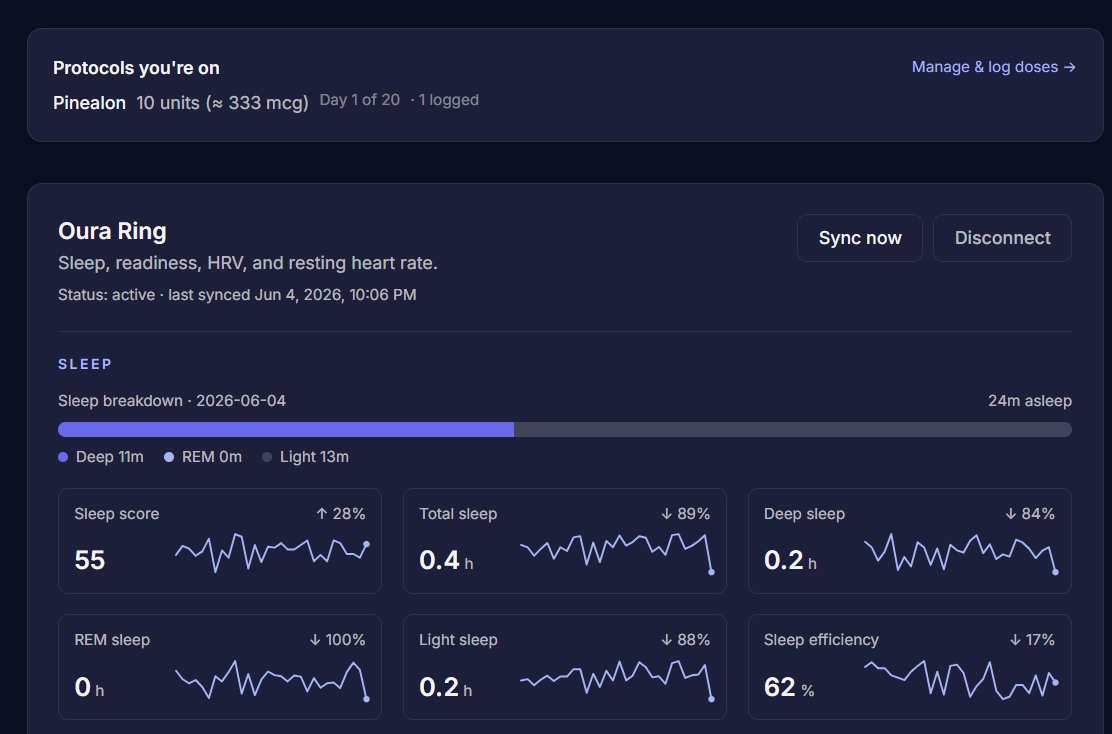This screenshot has width=1112, height=734.
Task: Click the Sleep score value 55
Action: point(89,560)
